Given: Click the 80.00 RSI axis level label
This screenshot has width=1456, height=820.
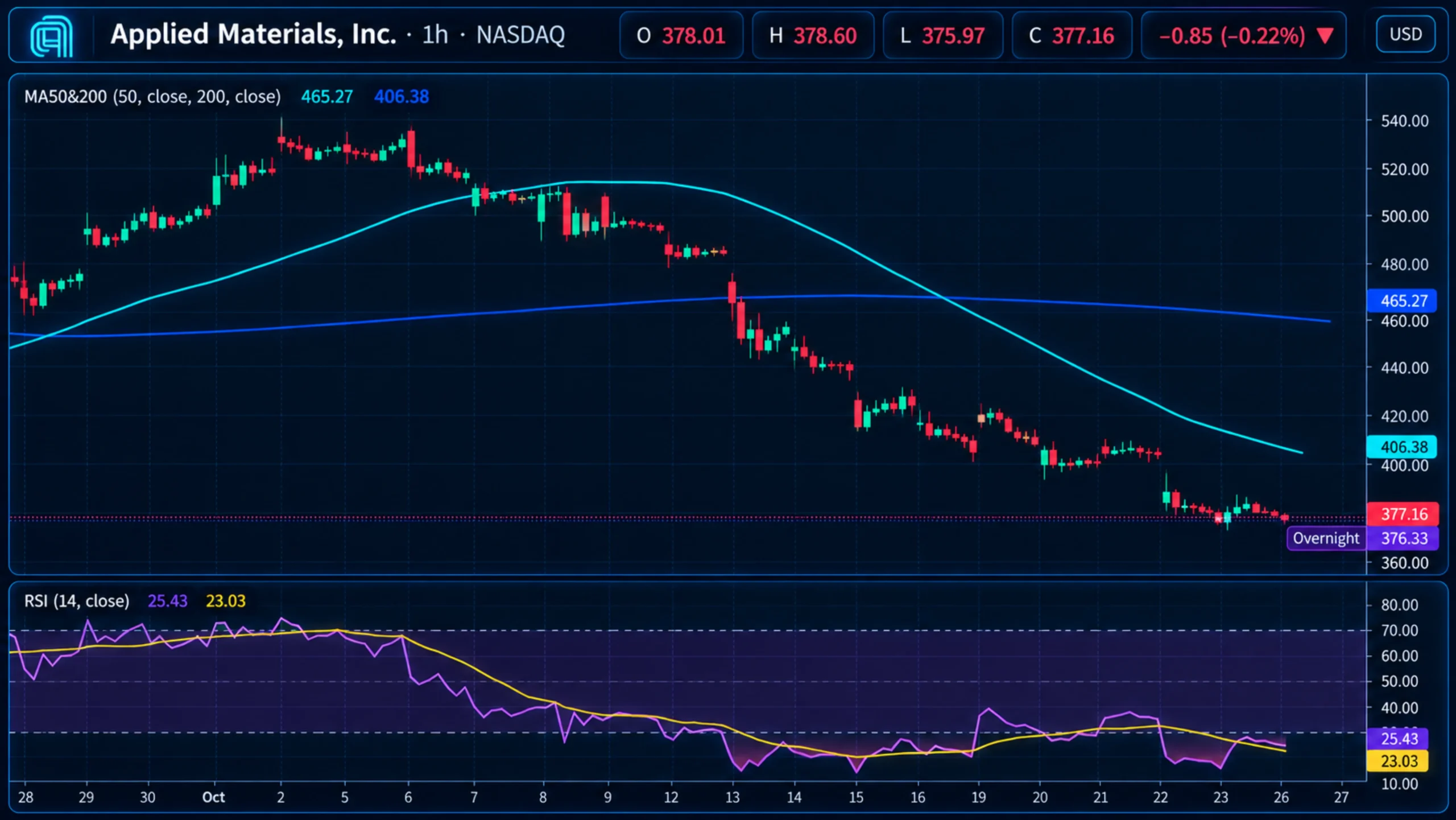Looking at the screenshot, I should click(1399, 604).
